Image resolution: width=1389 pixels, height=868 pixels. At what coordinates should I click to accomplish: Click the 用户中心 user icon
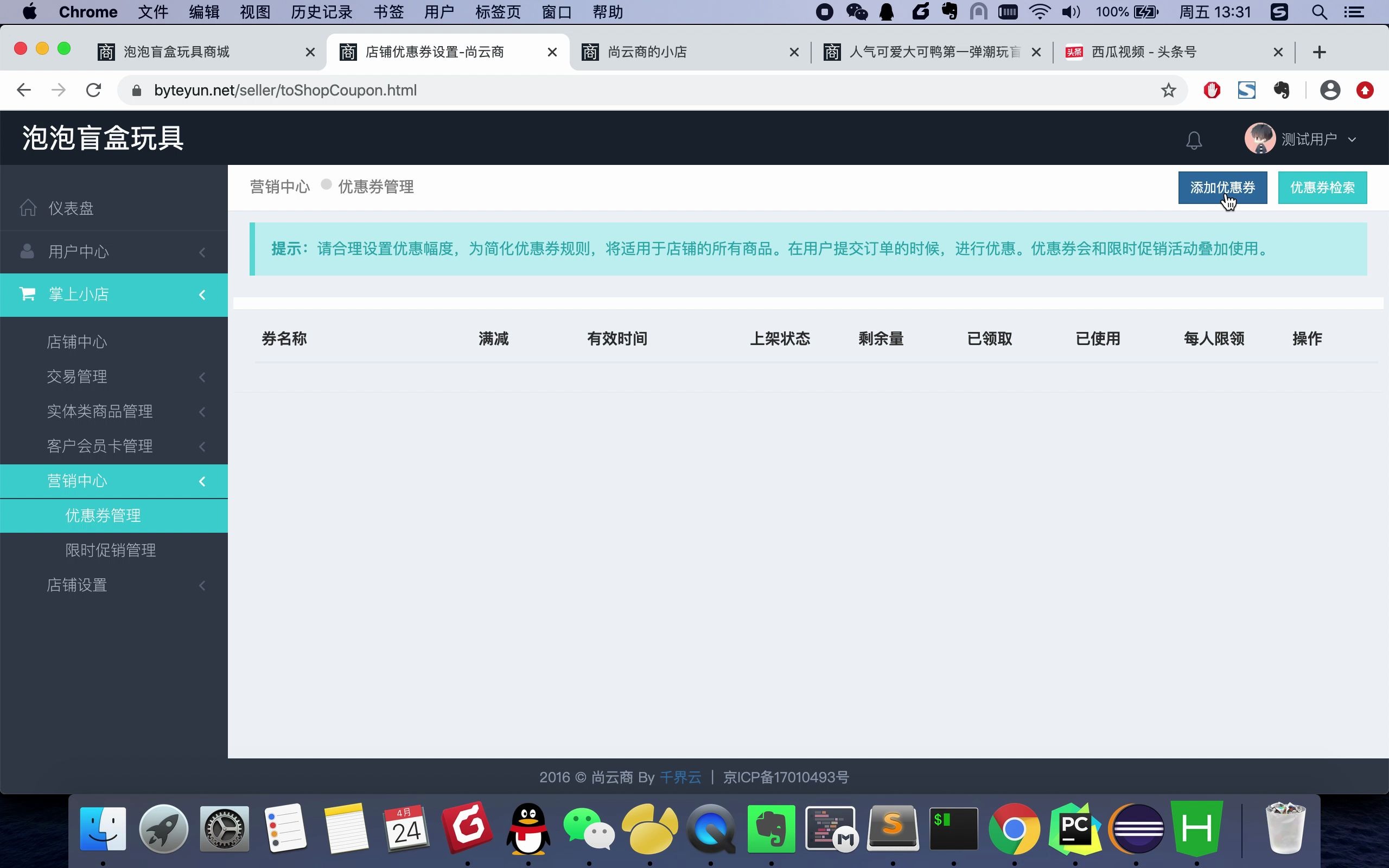pyautogui.click(x=28, y=251)
